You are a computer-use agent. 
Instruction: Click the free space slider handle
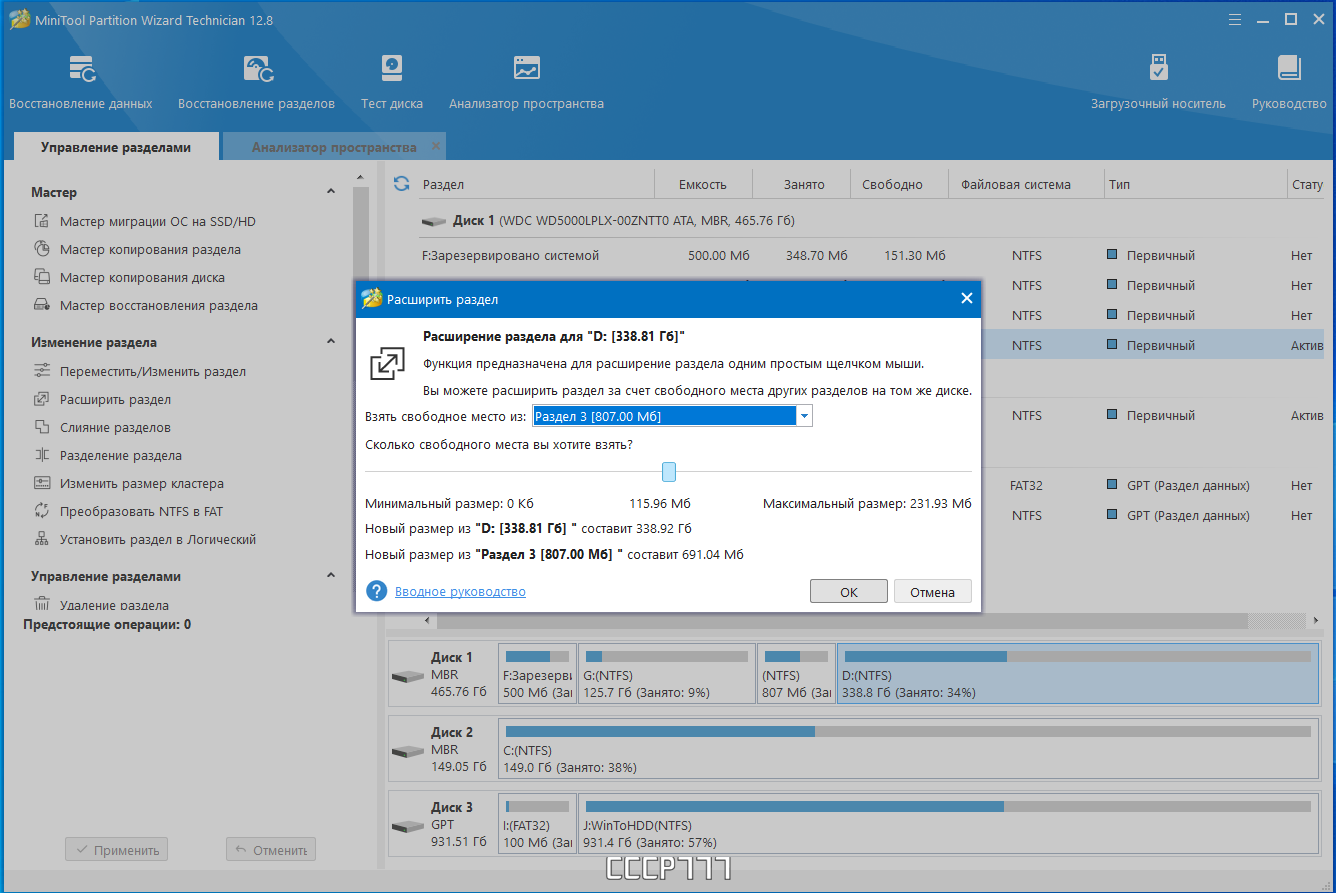[669, 471]
